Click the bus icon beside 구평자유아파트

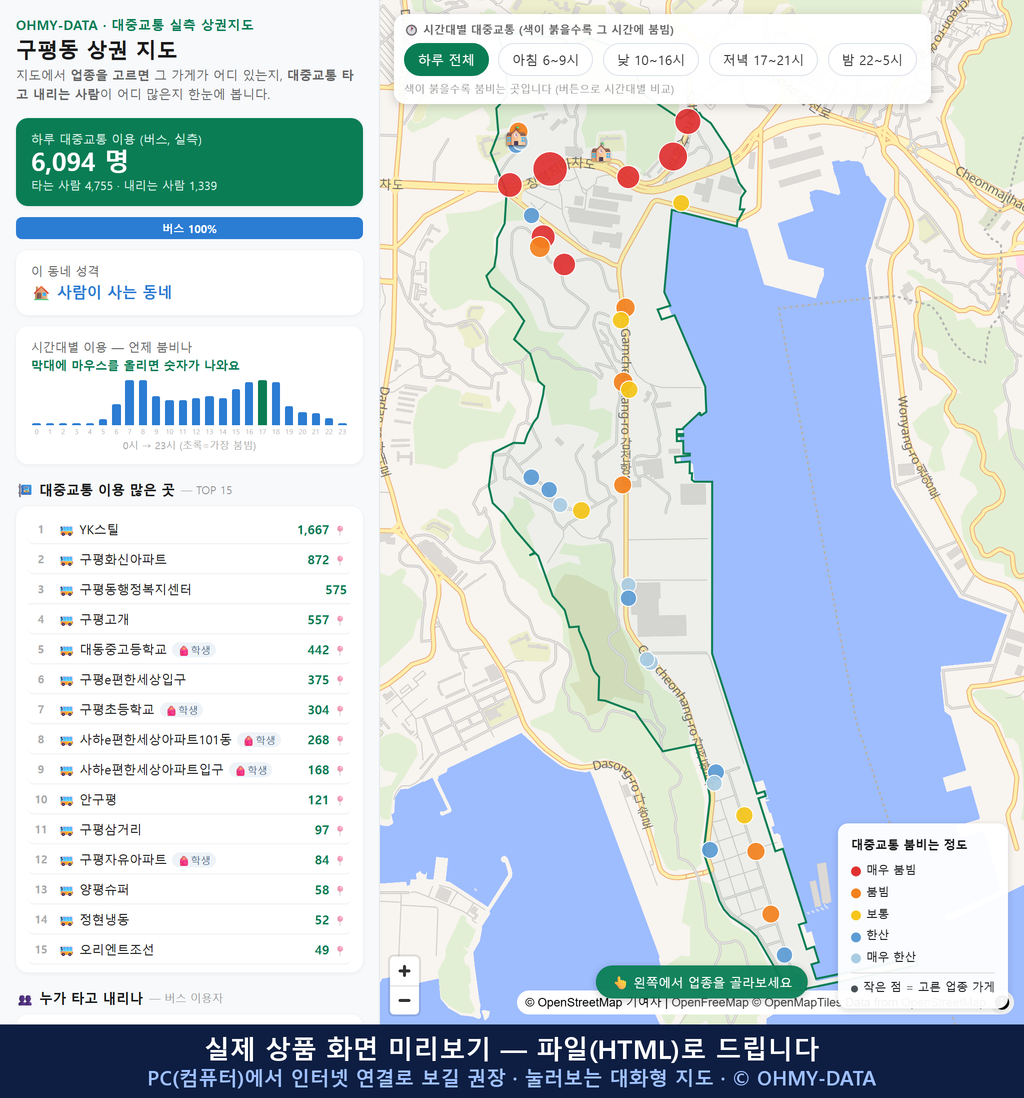(67, 861)
